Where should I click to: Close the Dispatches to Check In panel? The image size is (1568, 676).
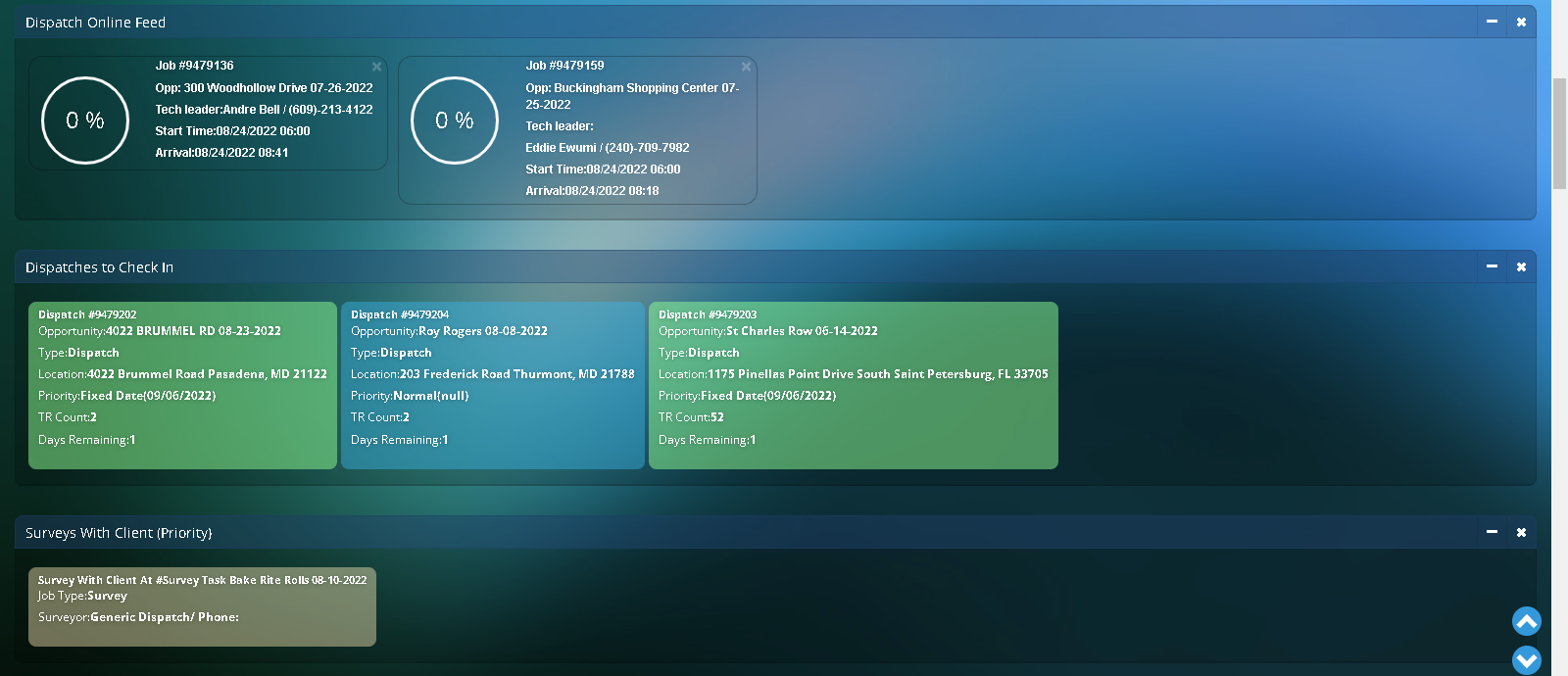click(x=1521, y=266)
